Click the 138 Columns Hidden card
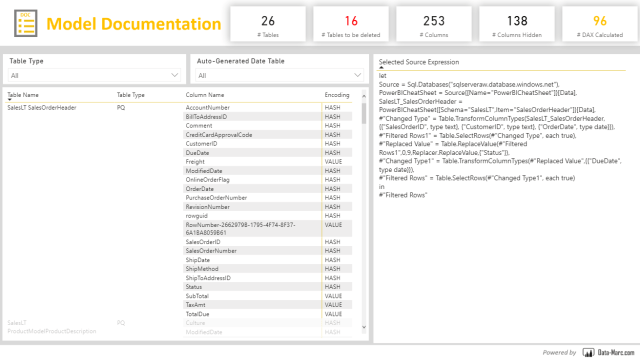 pyautogui.click(x=517, y=24)
